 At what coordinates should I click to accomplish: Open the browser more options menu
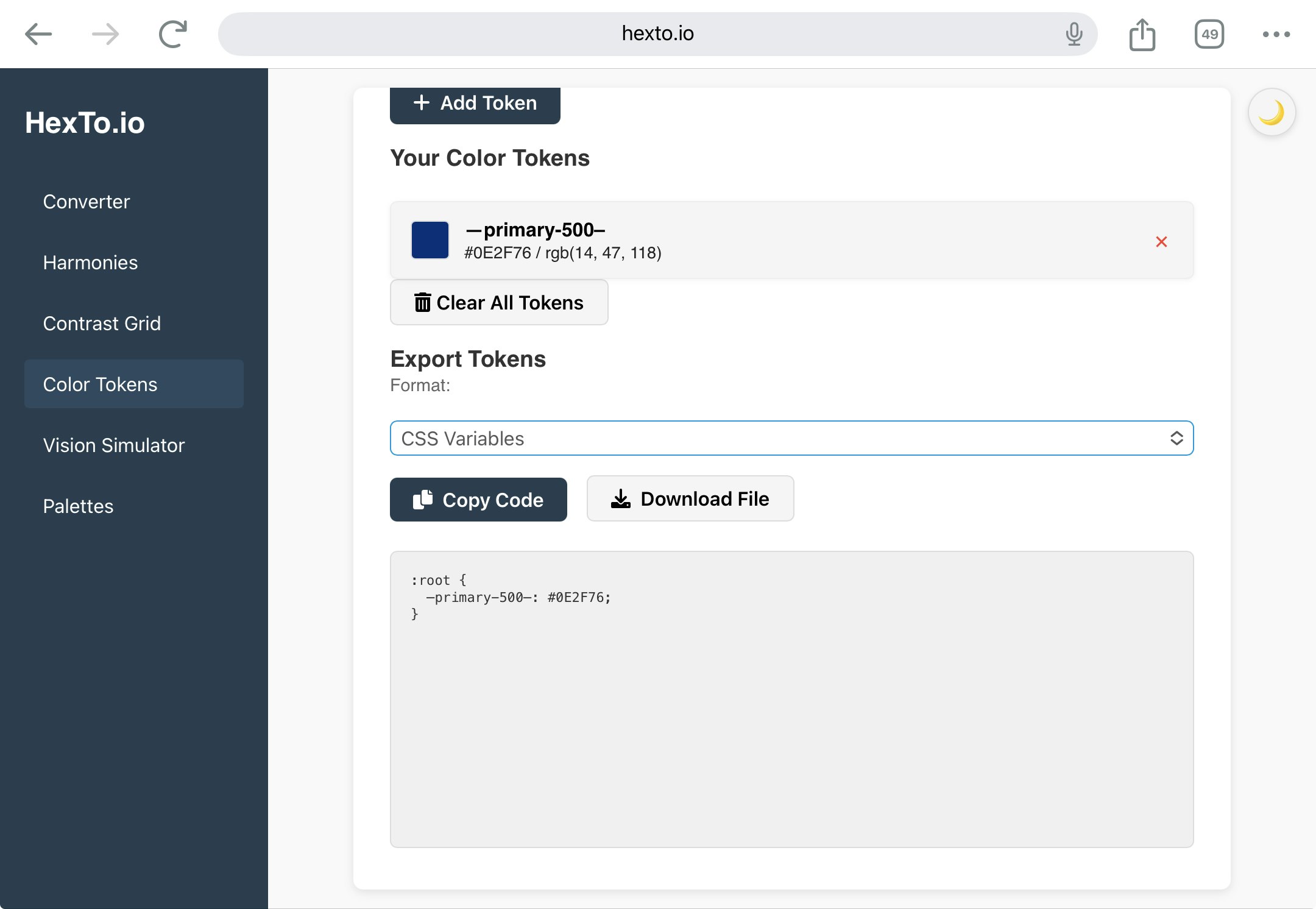point(1276,34)
